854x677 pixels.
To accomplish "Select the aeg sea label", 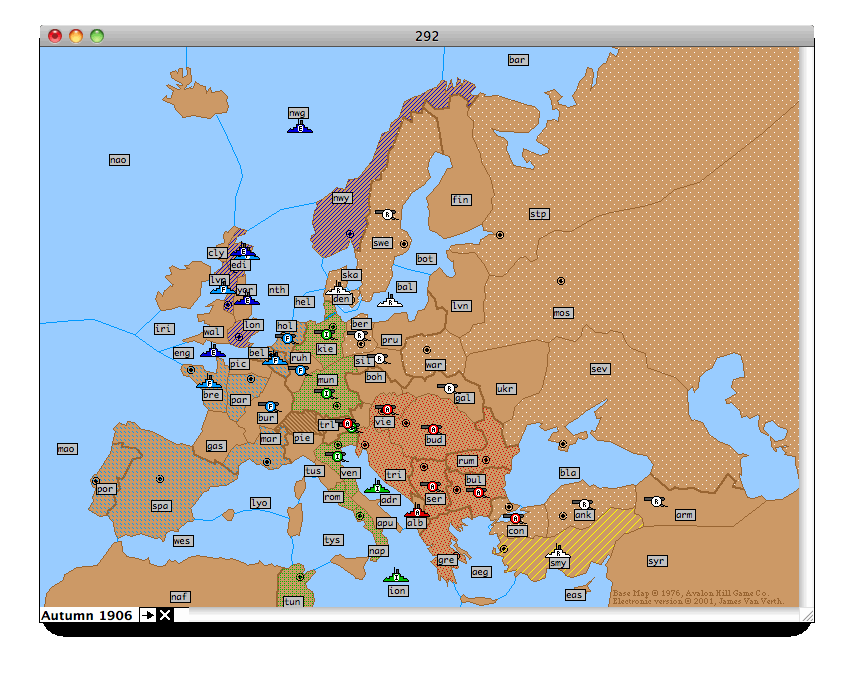I will 480,571.
